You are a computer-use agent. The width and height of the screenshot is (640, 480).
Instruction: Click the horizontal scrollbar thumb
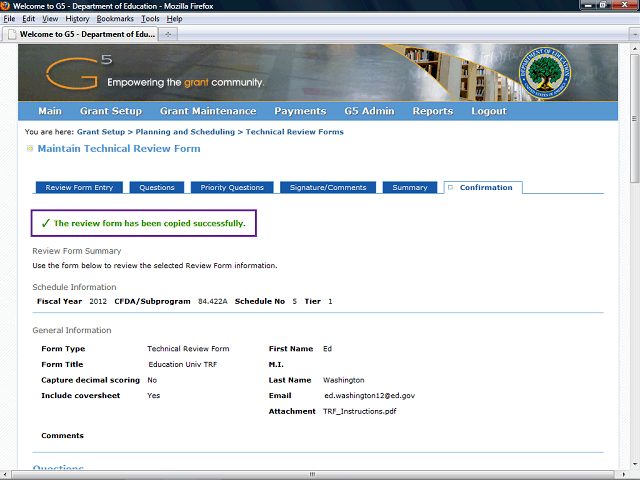pos(313,474)
